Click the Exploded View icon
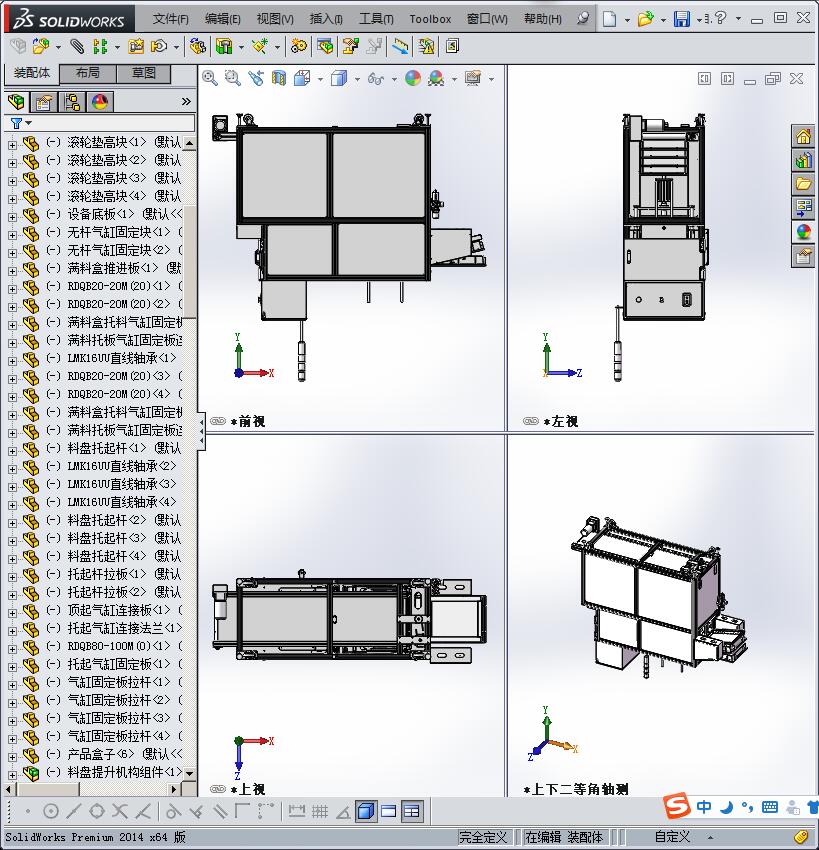The image size is (819, 850). (350, 47)
